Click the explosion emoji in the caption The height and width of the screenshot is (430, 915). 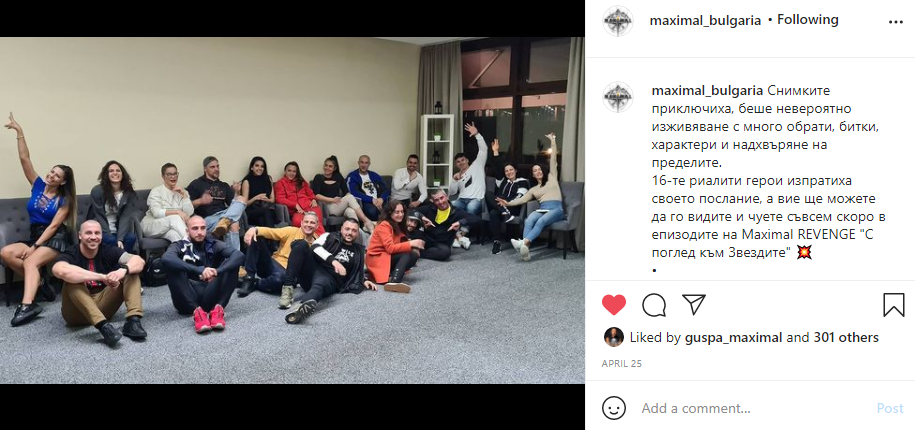[x=804, y=253]
